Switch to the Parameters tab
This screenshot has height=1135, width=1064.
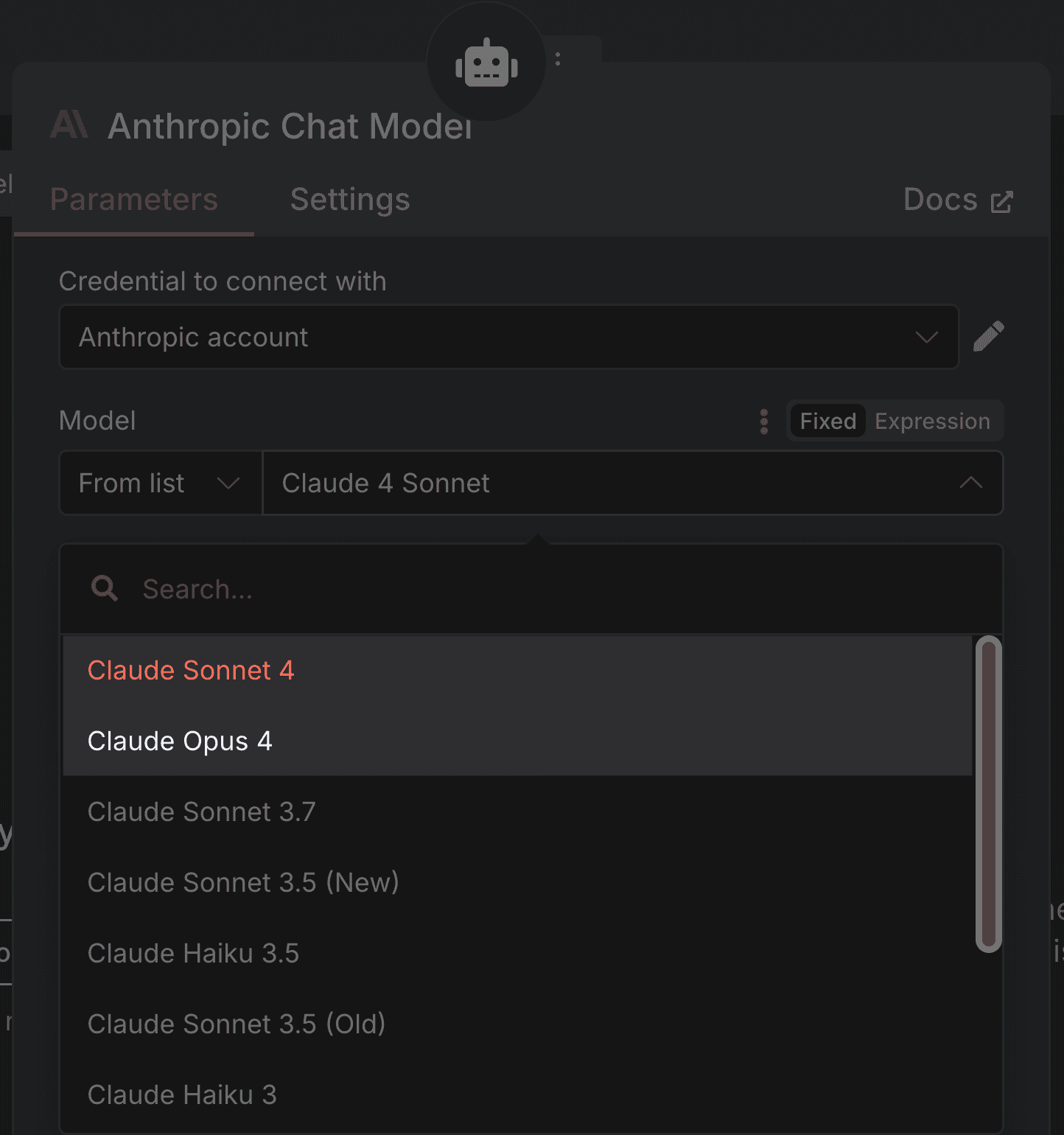click(x=133, y=199)
